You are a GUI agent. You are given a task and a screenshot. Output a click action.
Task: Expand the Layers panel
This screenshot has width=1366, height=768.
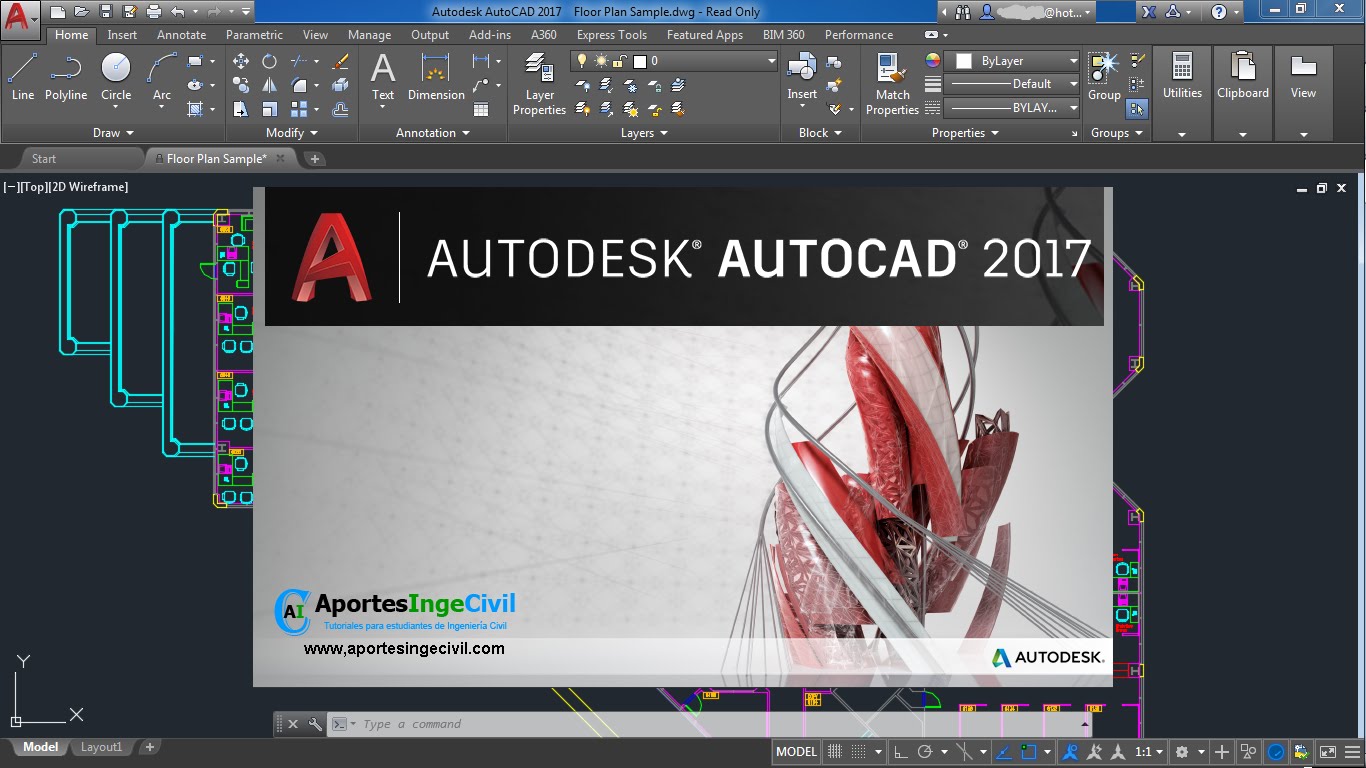(644, 133)
